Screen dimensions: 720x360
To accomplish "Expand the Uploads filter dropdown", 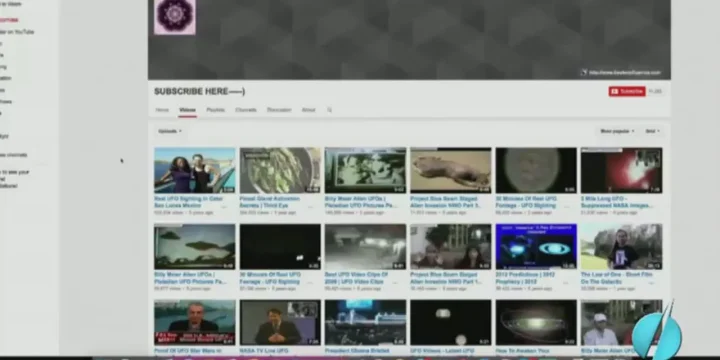I will click(170, 131).
